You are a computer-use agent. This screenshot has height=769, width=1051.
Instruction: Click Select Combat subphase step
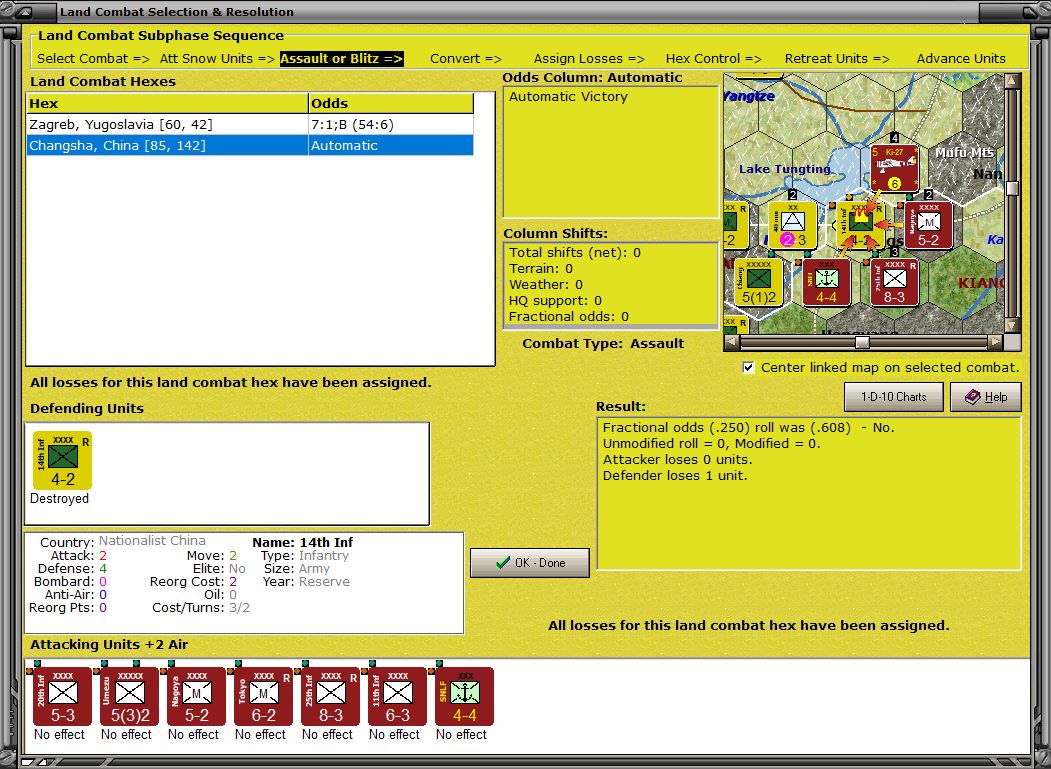pos(93,58)
